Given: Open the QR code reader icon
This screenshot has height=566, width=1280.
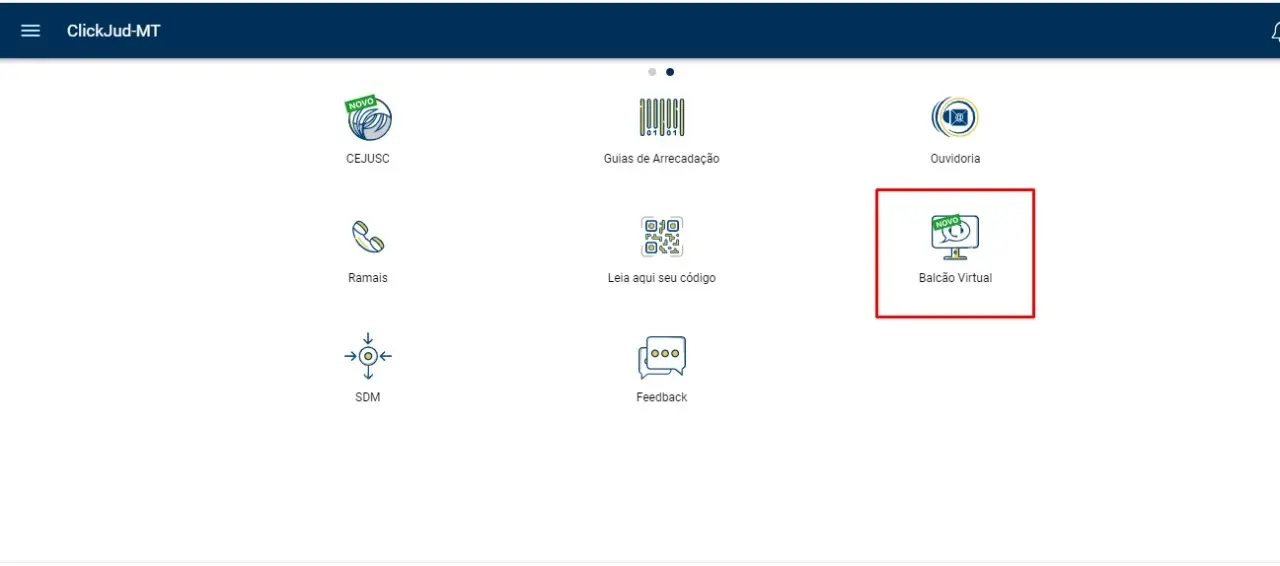Looking at the screenshot, I should point(661,237).
